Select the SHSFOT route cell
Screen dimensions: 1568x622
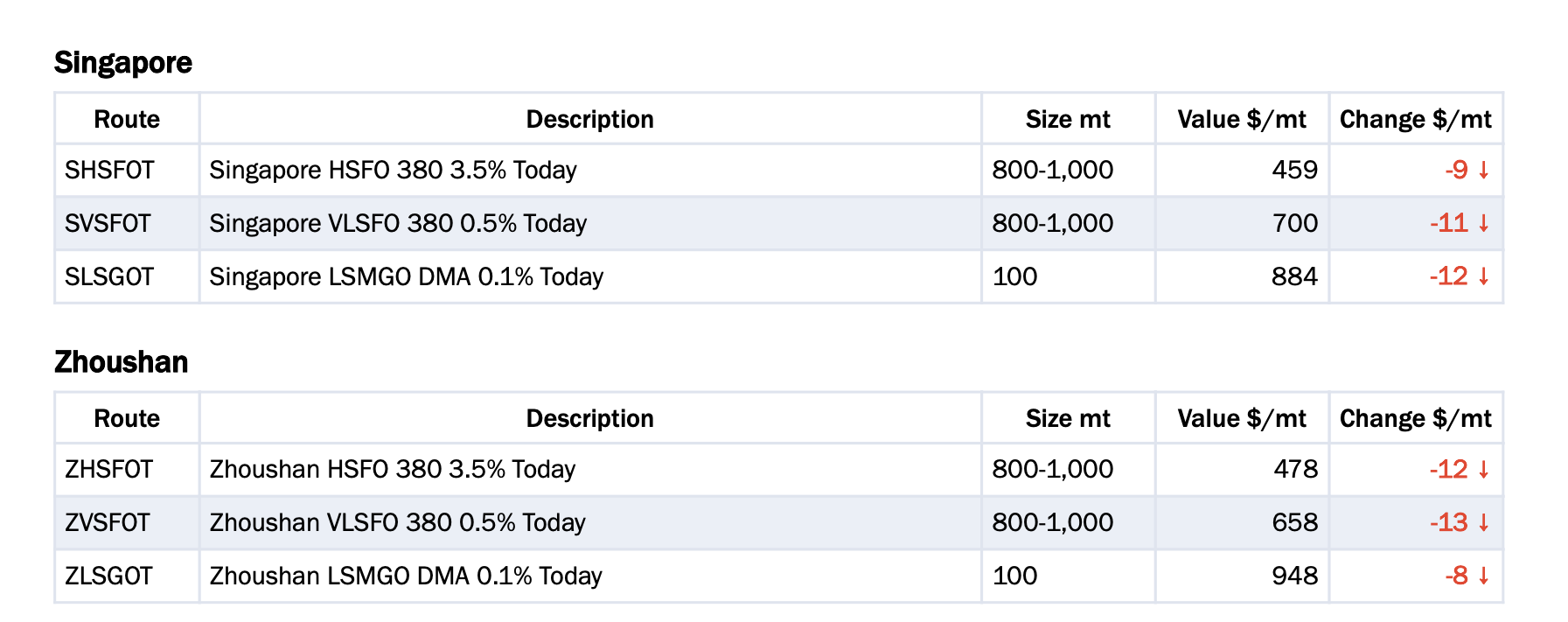[x=128, y=170]
